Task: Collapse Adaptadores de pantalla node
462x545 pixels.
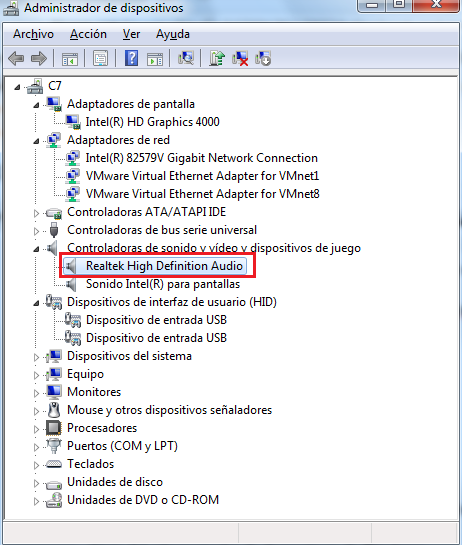Action: coord(36,105)
